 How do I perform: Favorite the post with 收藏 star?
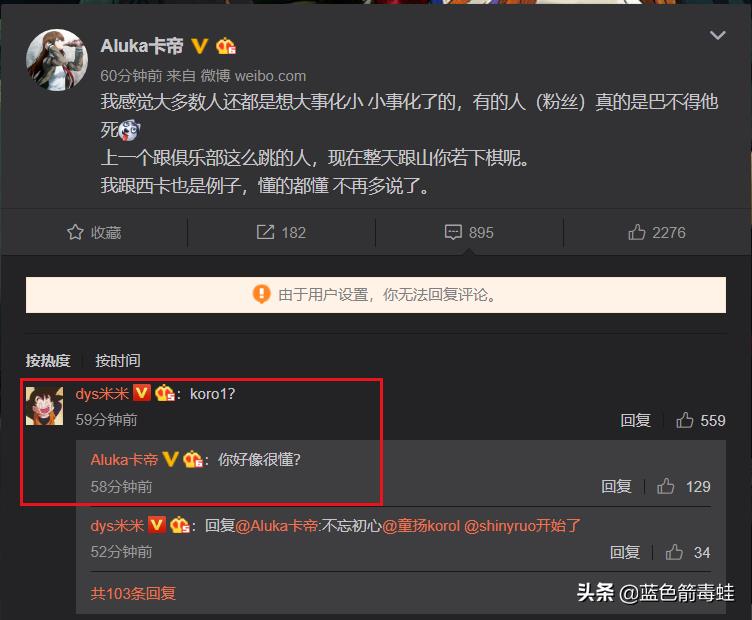tap(94, 233)
